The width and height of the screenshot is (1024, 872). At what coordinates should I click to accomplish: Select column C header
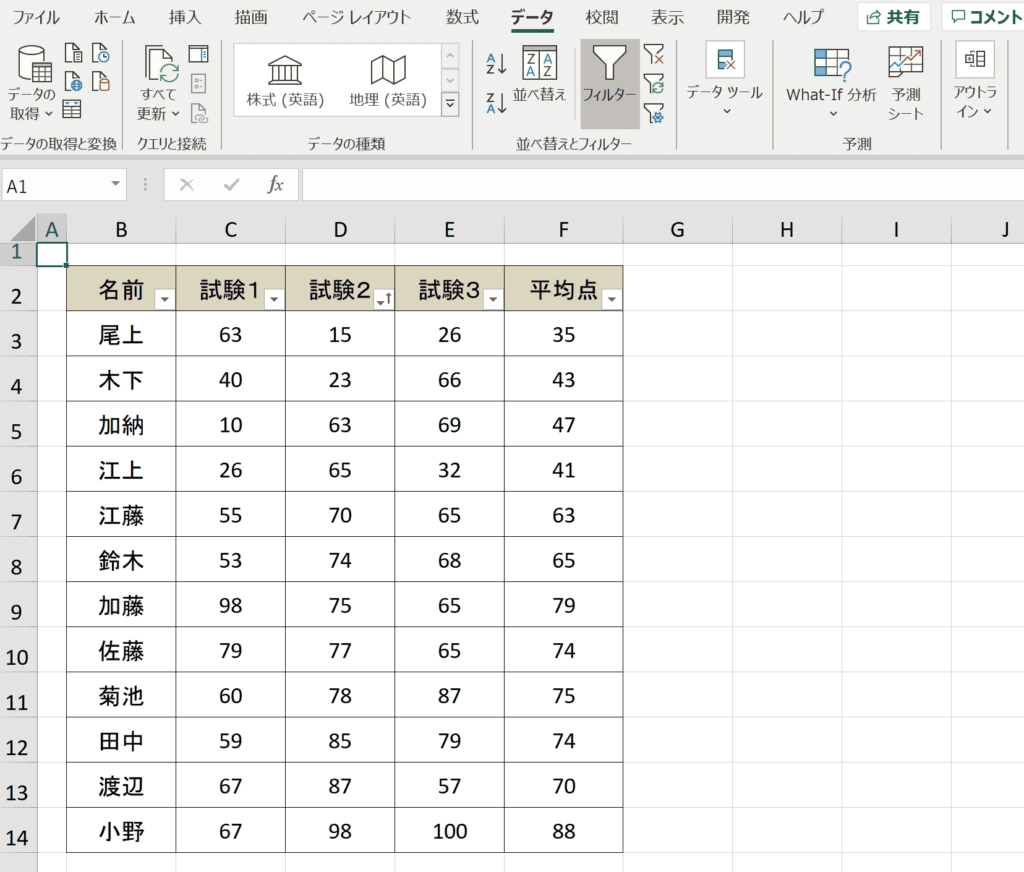(x=231, y=230)
